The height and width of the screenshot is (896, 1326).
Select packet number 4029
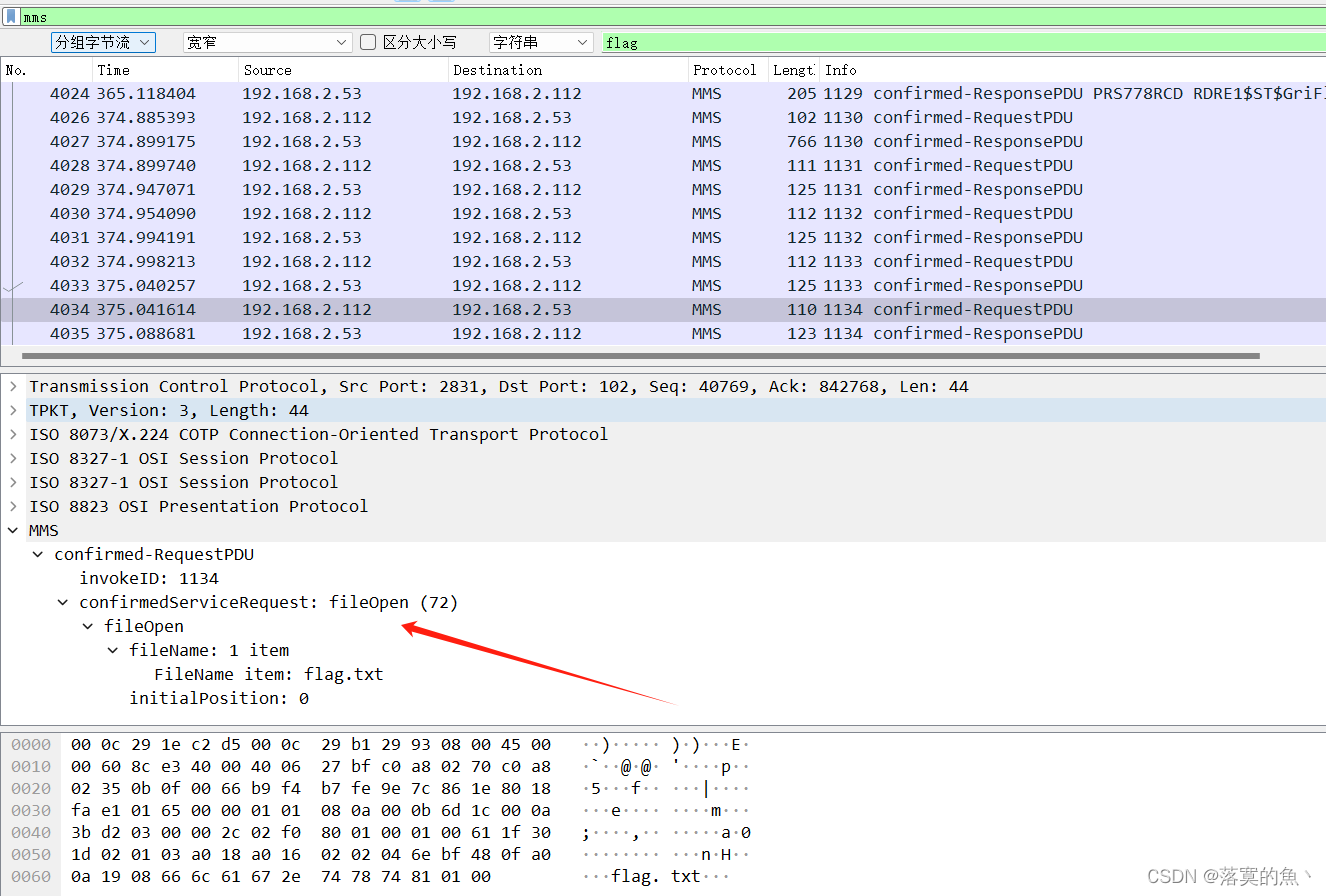click(663, 190)
